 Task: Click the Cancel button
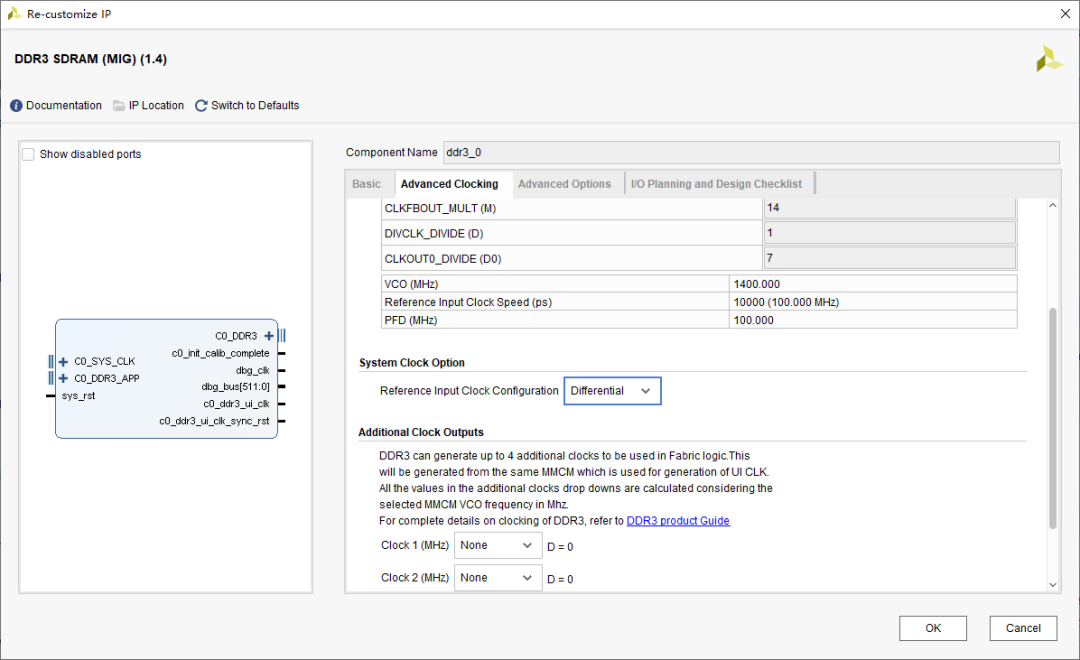click(x=1023, y=628)
